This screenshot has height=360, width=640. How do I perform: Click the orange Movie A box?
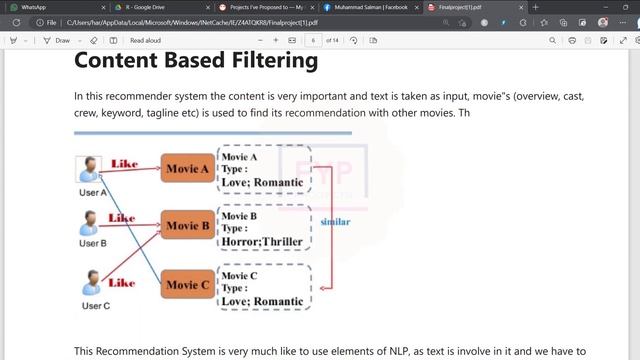pyautogui.click(x=188, y=168)
